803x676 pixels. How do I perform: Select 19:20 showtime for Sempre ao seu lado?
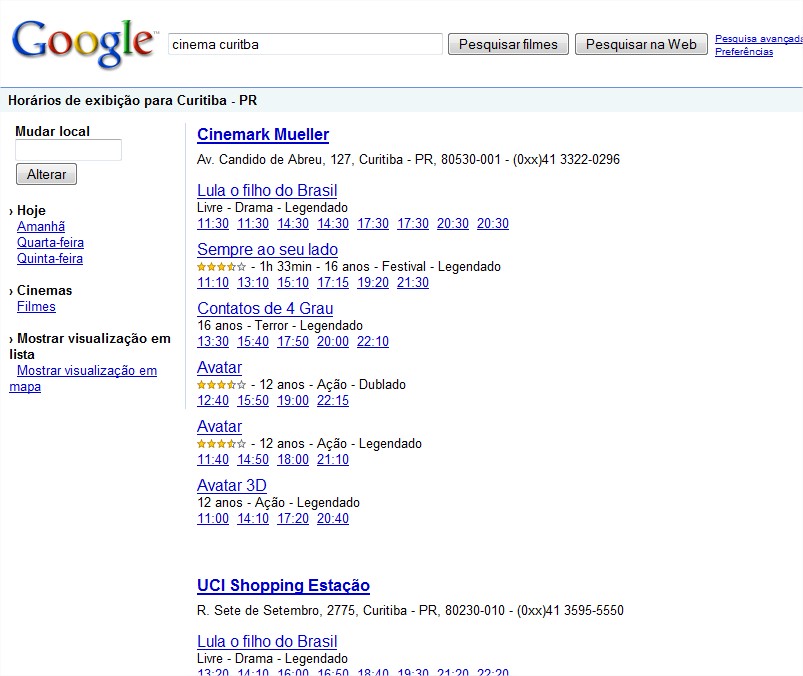click(373, 282)
